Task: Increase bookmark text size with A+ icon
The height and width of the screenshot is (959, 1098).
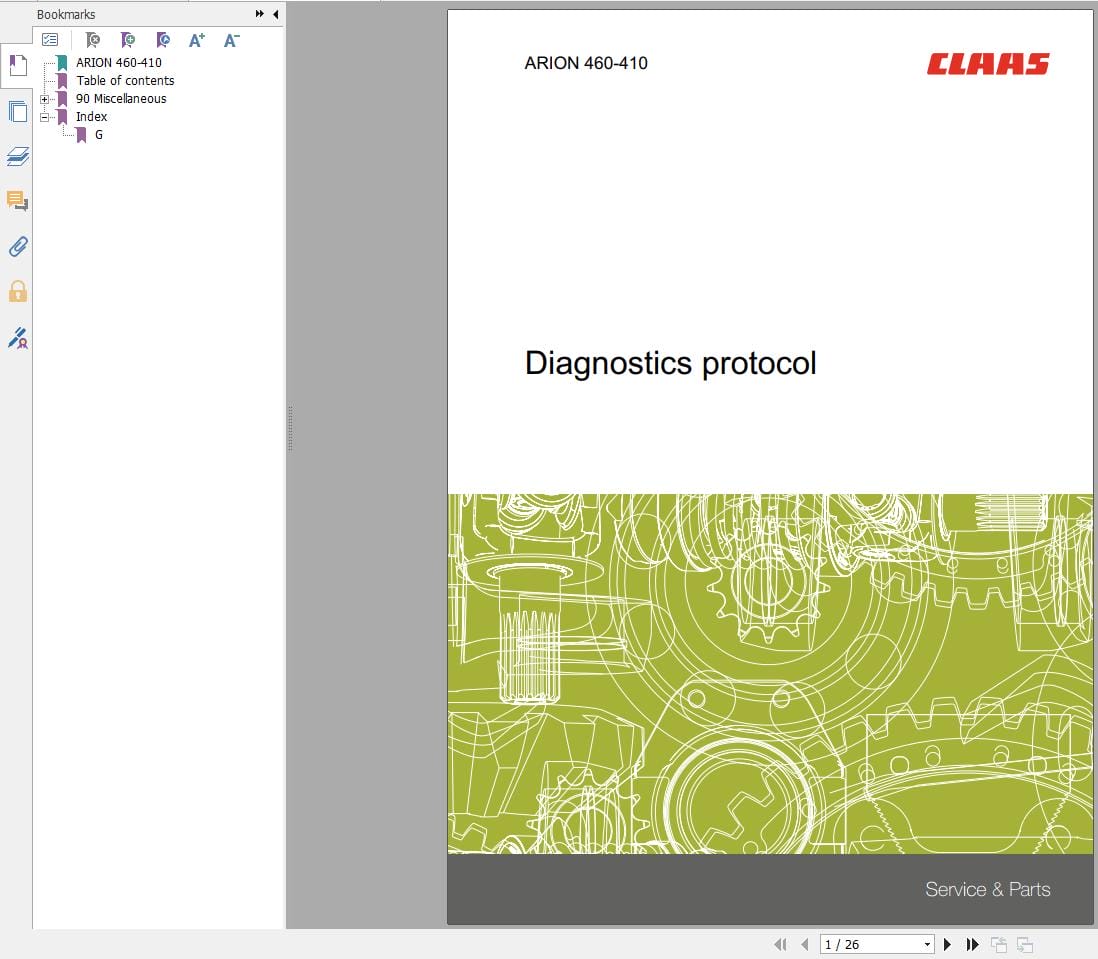Action: pyautogui.click(x=197, y=40)
